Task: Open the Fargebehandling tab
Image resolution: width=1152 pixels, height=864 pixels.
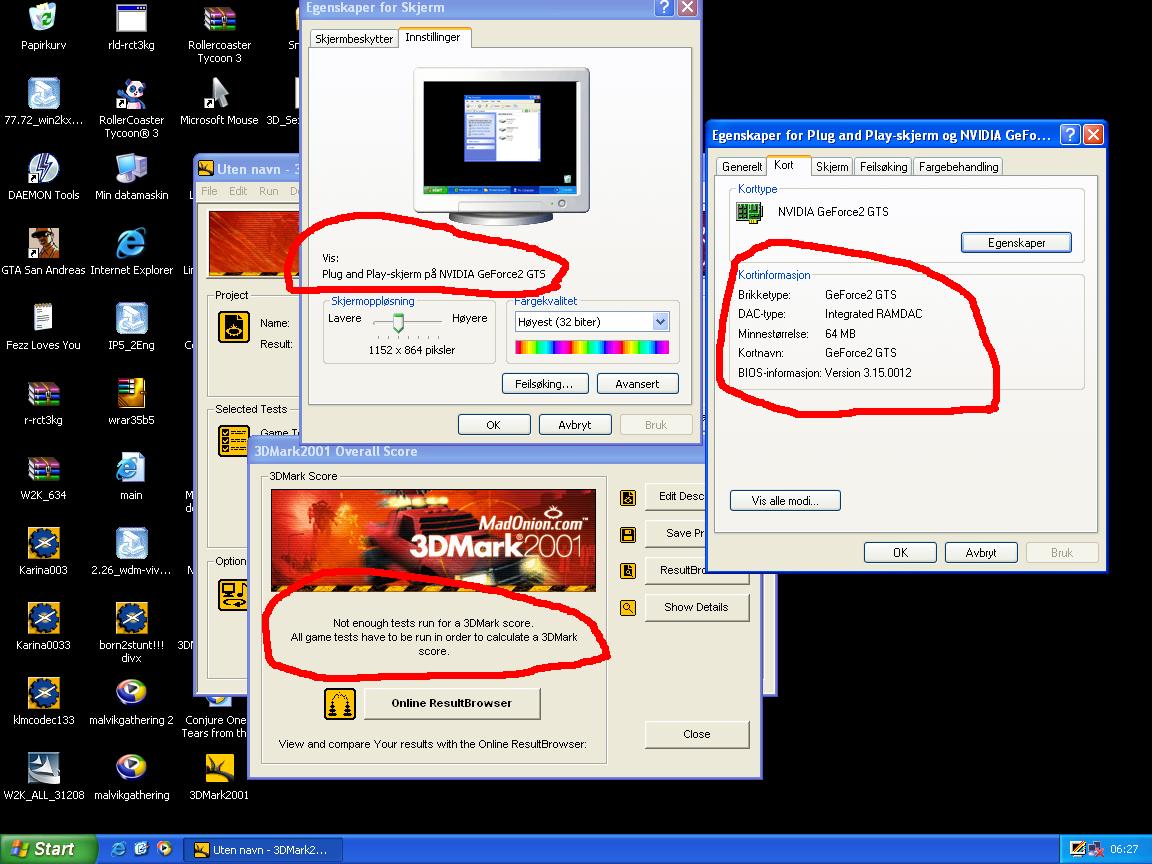Action: click(958, 167)
